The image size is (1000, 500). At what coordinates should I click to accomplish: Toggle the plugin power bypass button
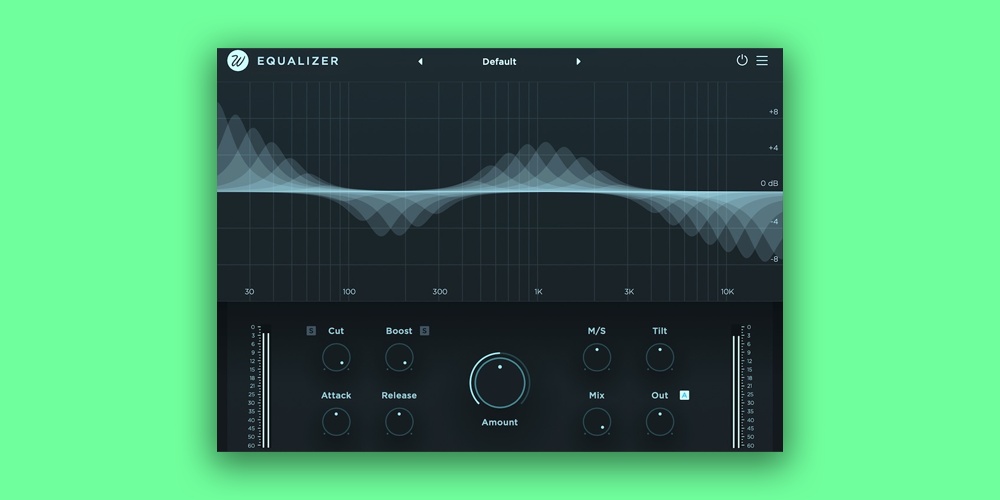(x=742, y=61)
